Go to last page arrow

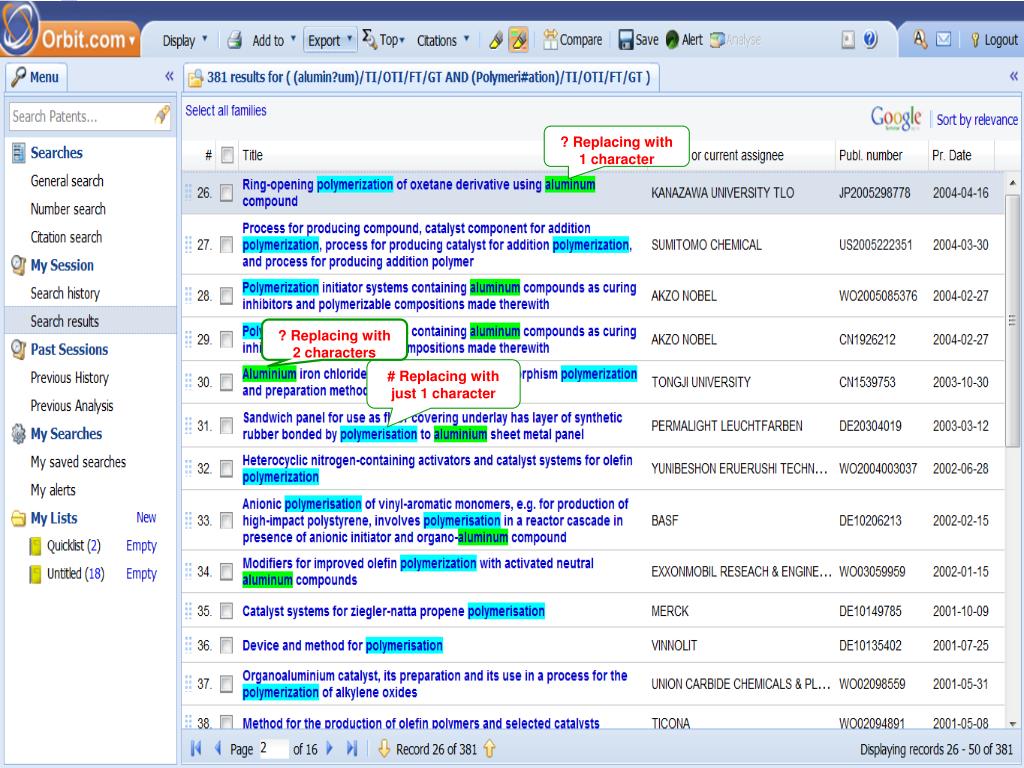pyautogui.click(x=352, y=748)
